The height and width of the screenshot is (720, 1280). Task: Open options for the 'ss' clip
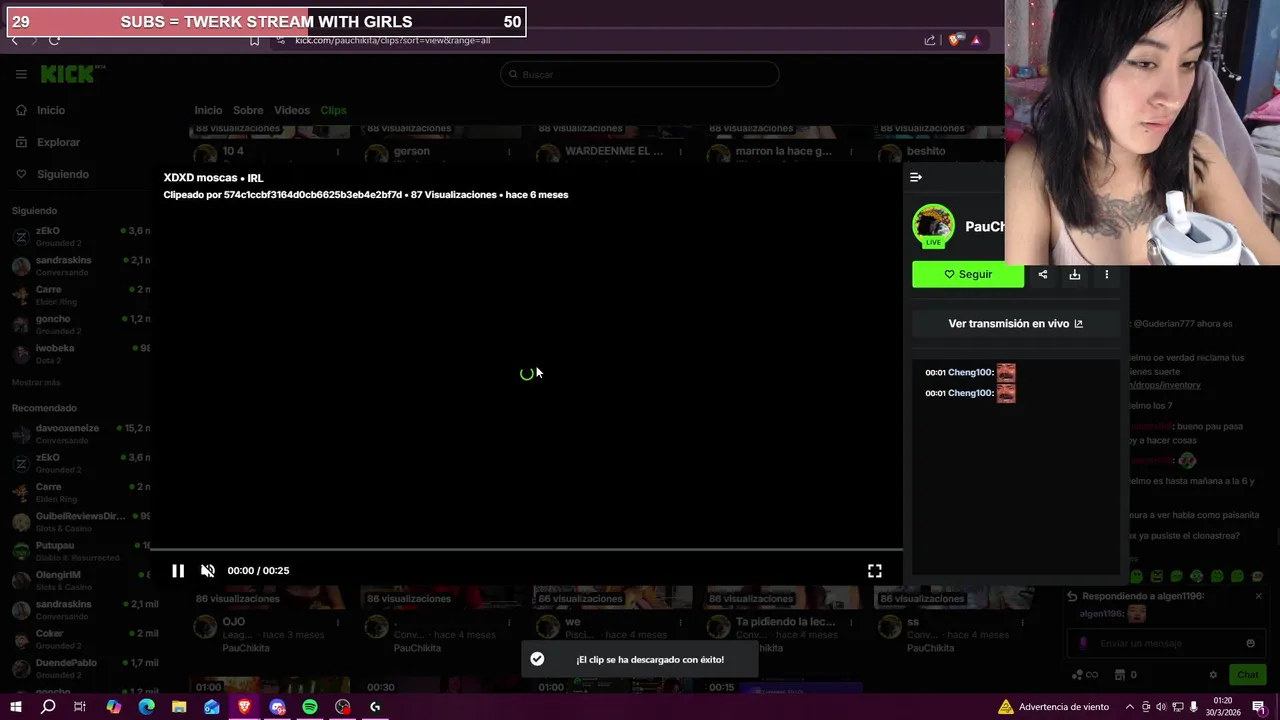[1023, 622]
